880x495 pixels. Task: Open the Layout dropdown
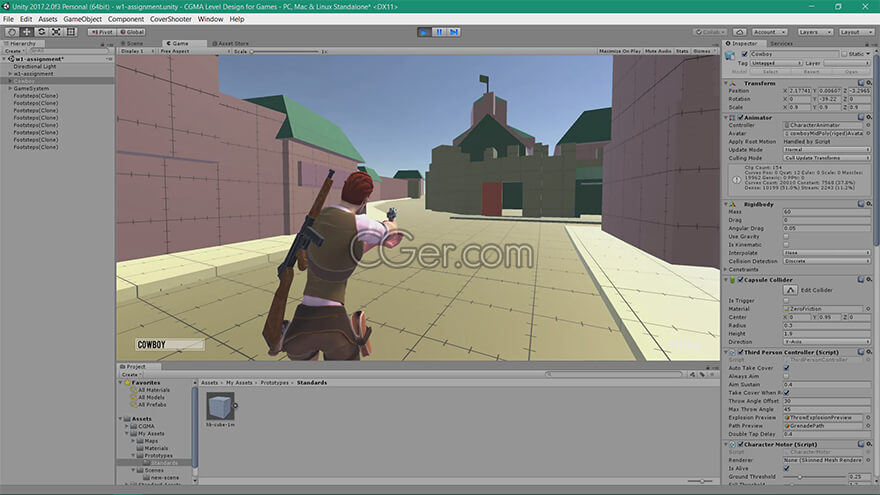855,32
